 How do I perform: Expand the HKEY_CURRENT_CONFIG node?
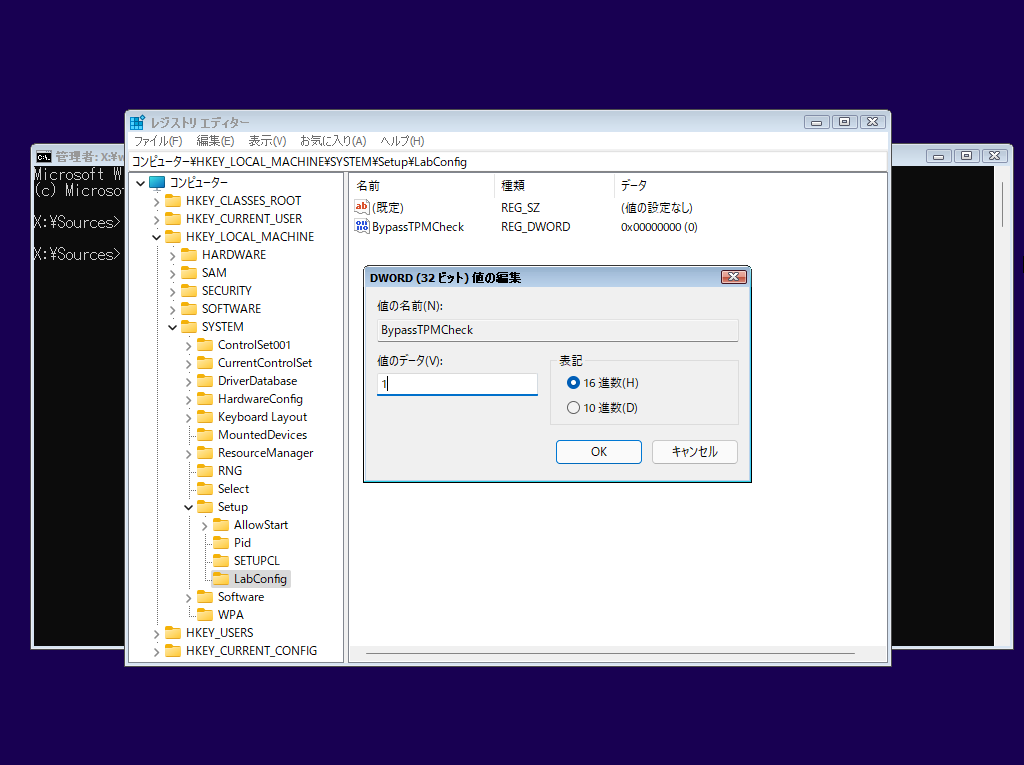(x=157, y=652)
